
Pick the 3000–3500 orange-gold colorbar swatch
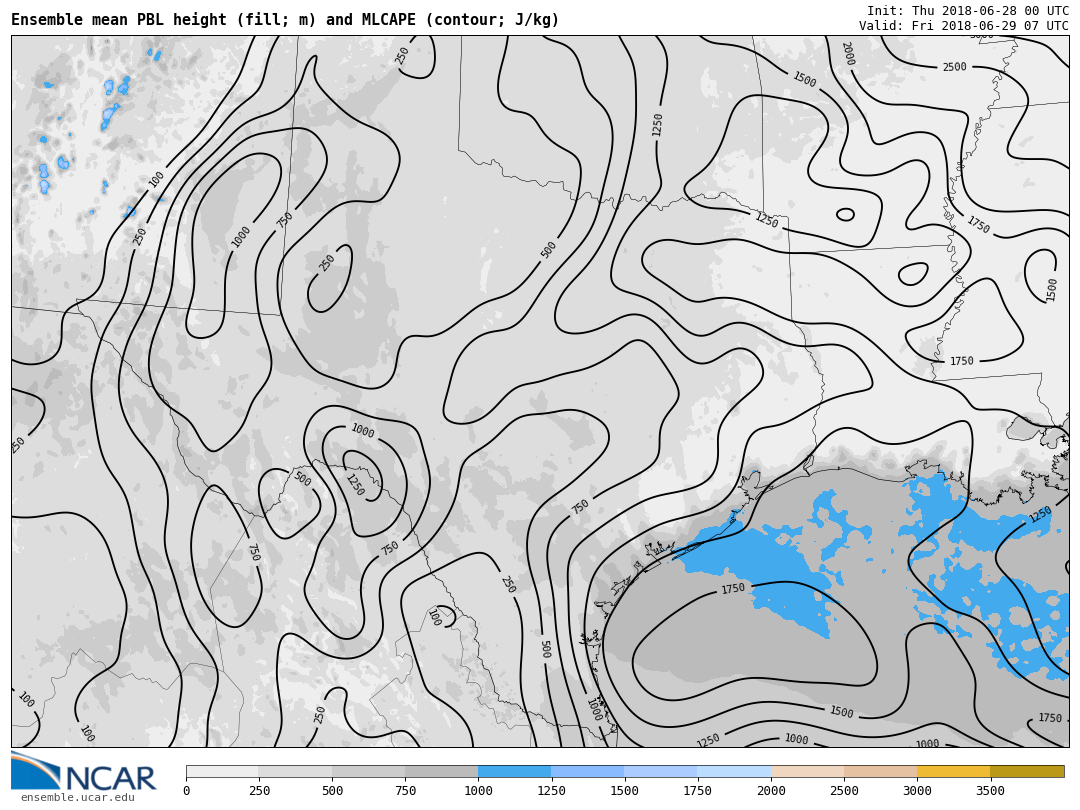(953, 772)
